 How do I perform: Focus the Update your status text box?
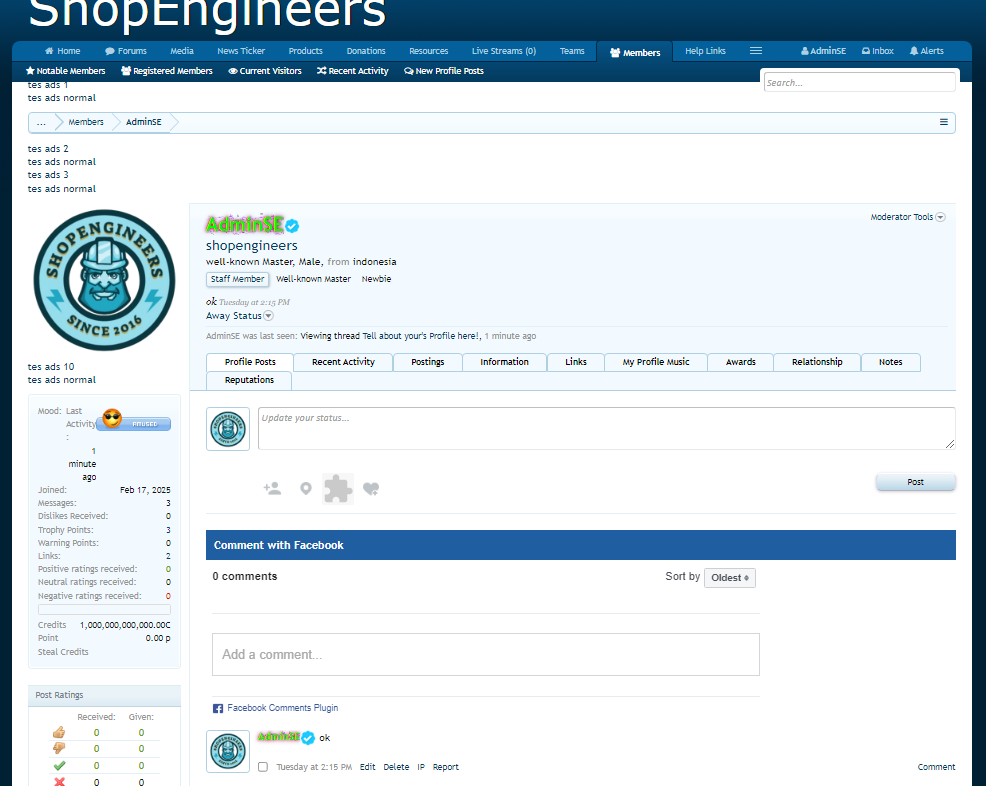[x=606, y=428]
